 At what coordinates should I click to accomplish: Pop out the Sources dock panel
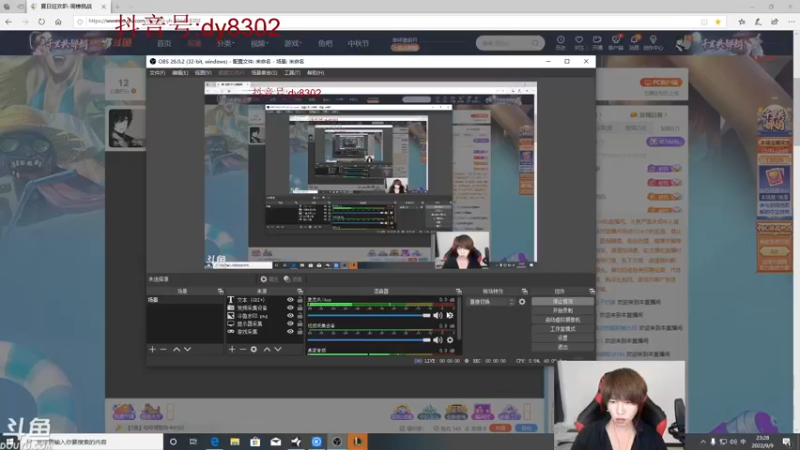coord(300,291)
